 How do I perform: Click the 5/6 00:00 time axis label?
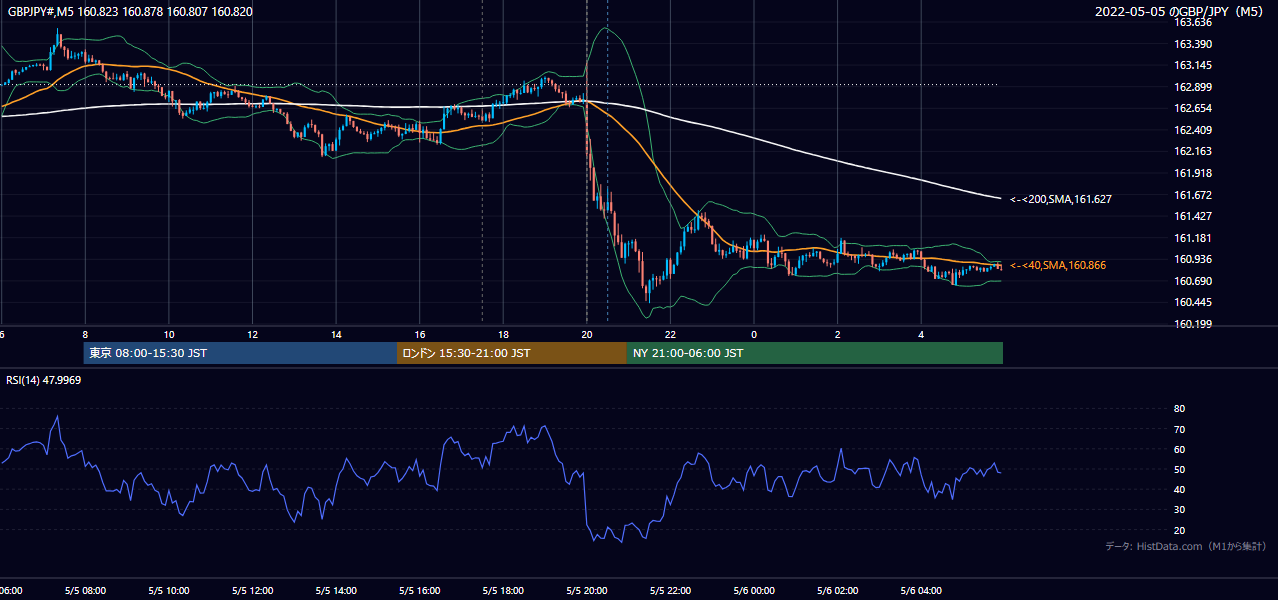click(x=754, y=591)
